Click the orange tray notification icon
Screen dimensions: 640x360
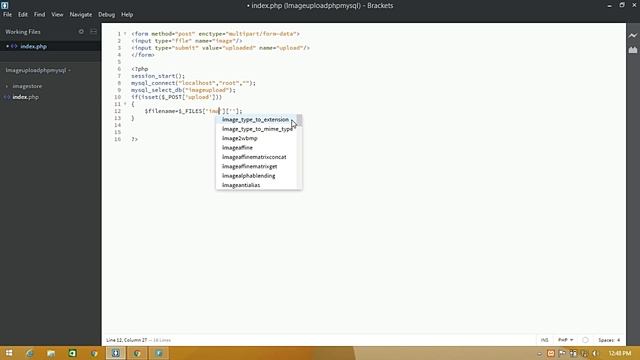(551, 353)
